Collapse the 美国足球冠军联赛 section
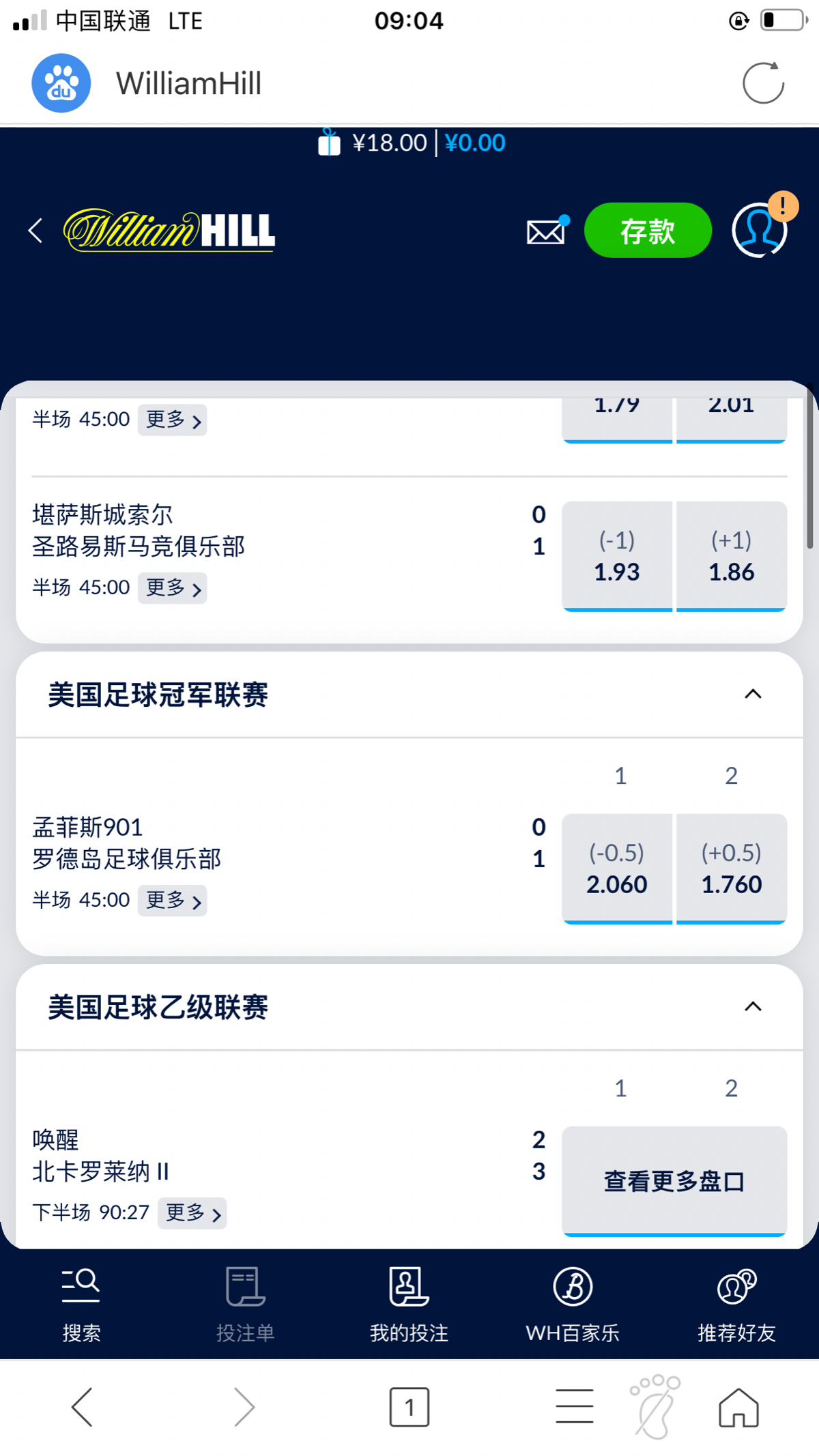Screen dimensions: 819x1456 753,695
